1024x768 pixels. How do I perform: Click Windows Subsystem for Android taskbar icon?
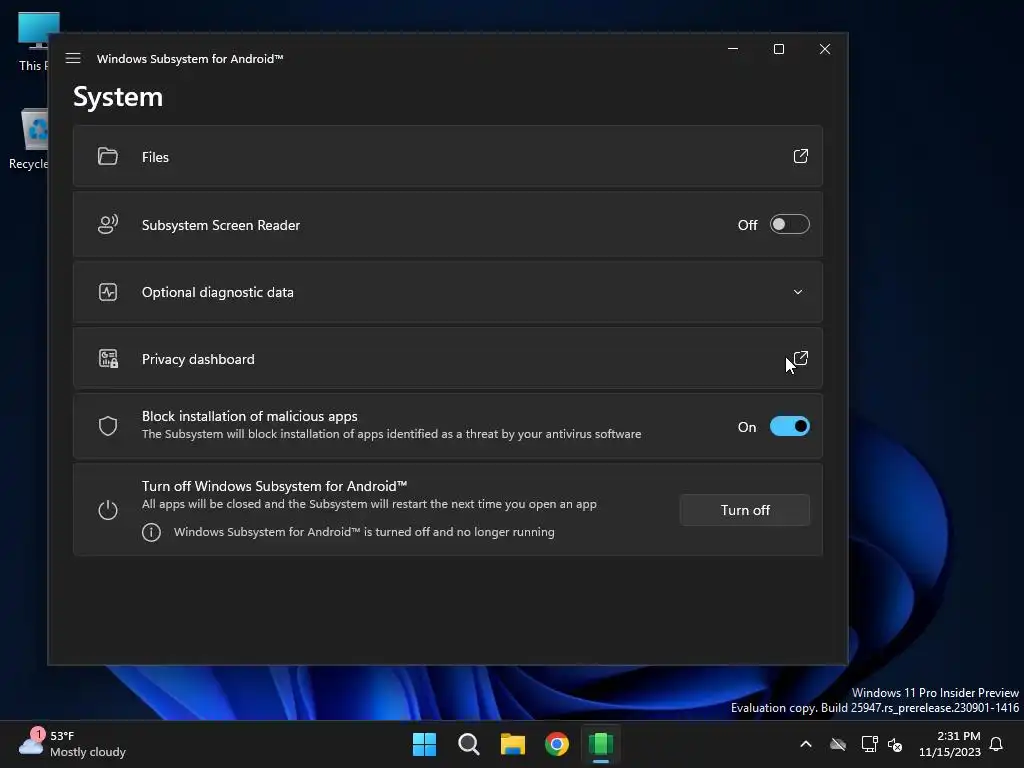pyautogui.click(x=601, y=744)
